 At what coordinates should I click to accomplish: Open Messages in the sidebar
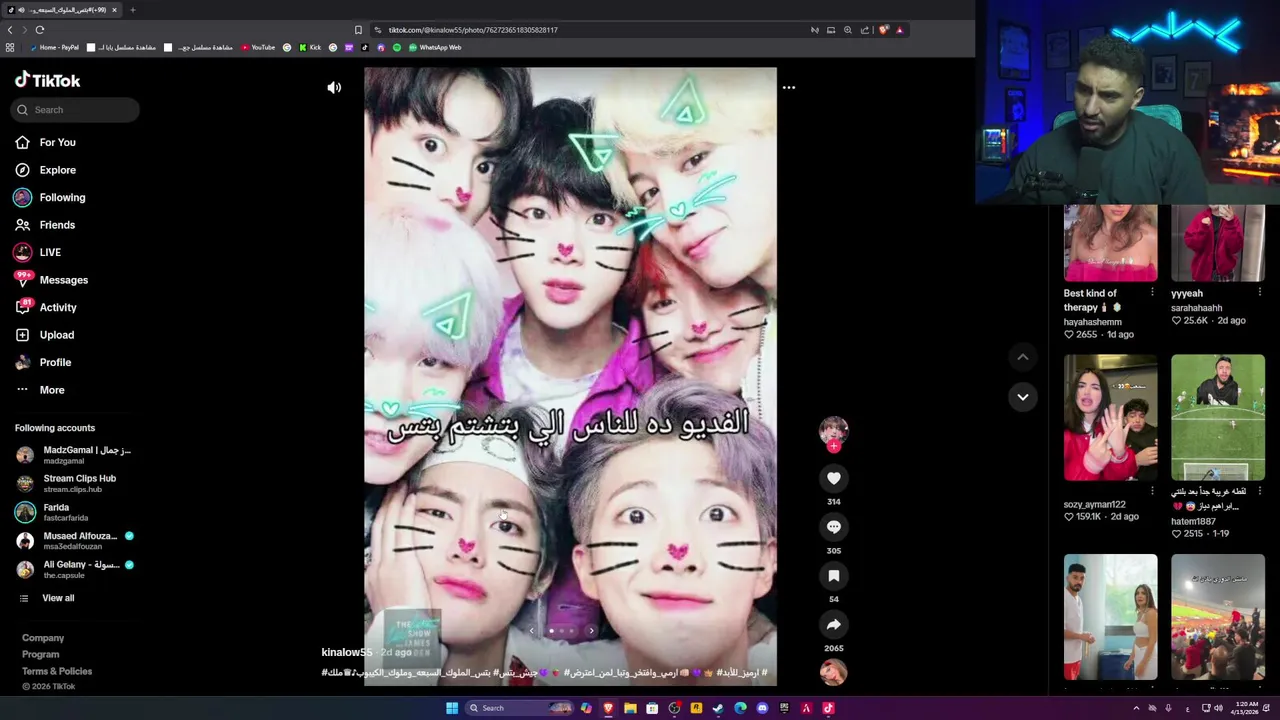[x=63, y=280]
